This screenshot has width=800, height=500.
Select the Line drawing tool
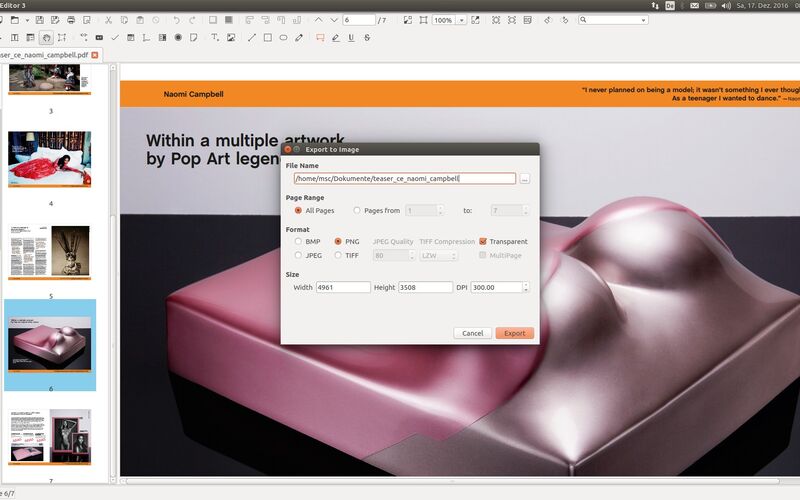252,38
